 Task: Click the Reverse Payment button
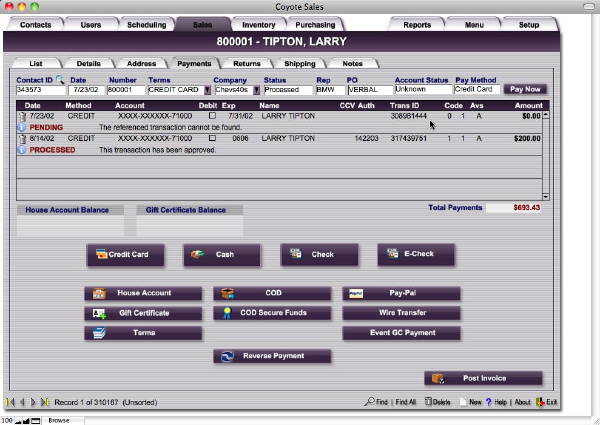tap(272, 356)
